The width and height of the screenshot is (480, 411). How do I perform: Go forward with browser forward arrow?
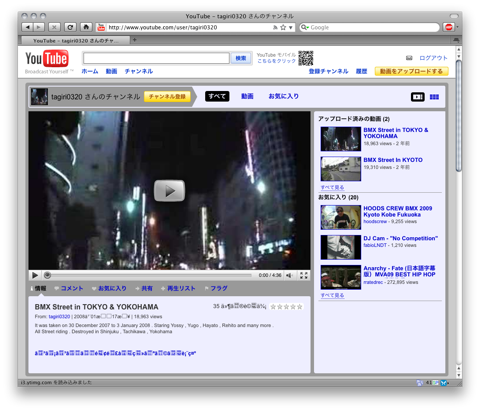click(x=39, y=27)
